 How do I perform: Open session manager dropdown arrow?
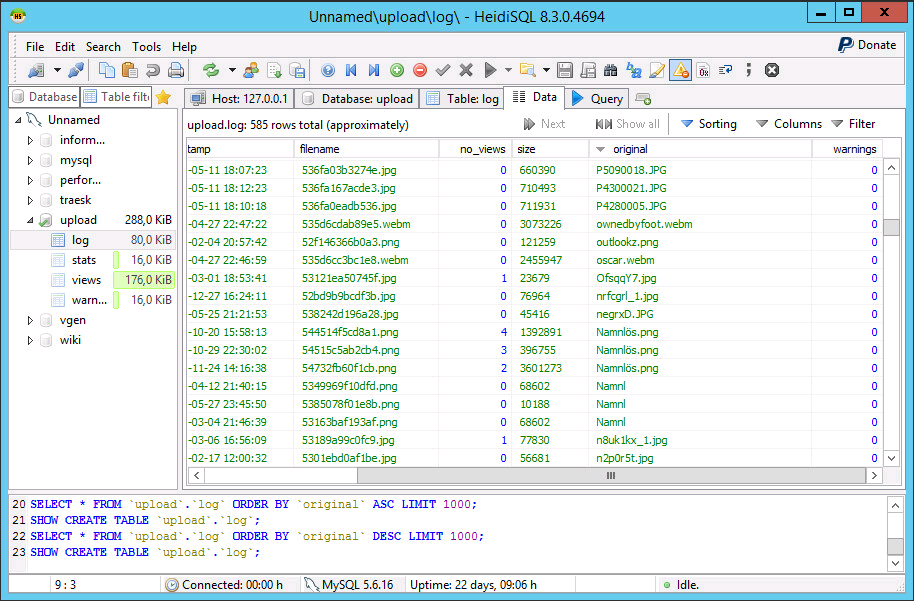pos(57,71)
